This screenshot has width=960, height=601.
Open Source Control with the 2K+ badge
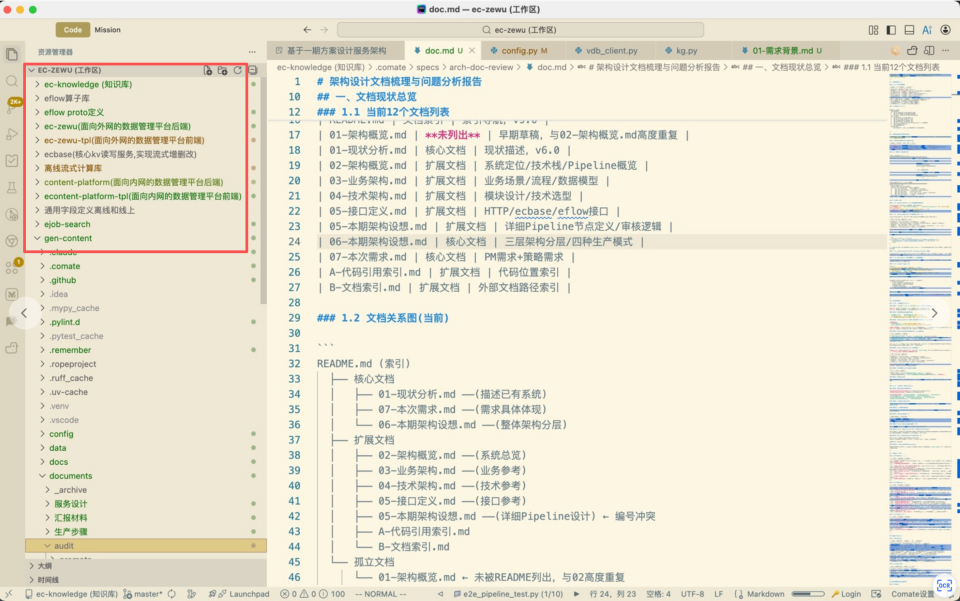click(12, 107)
